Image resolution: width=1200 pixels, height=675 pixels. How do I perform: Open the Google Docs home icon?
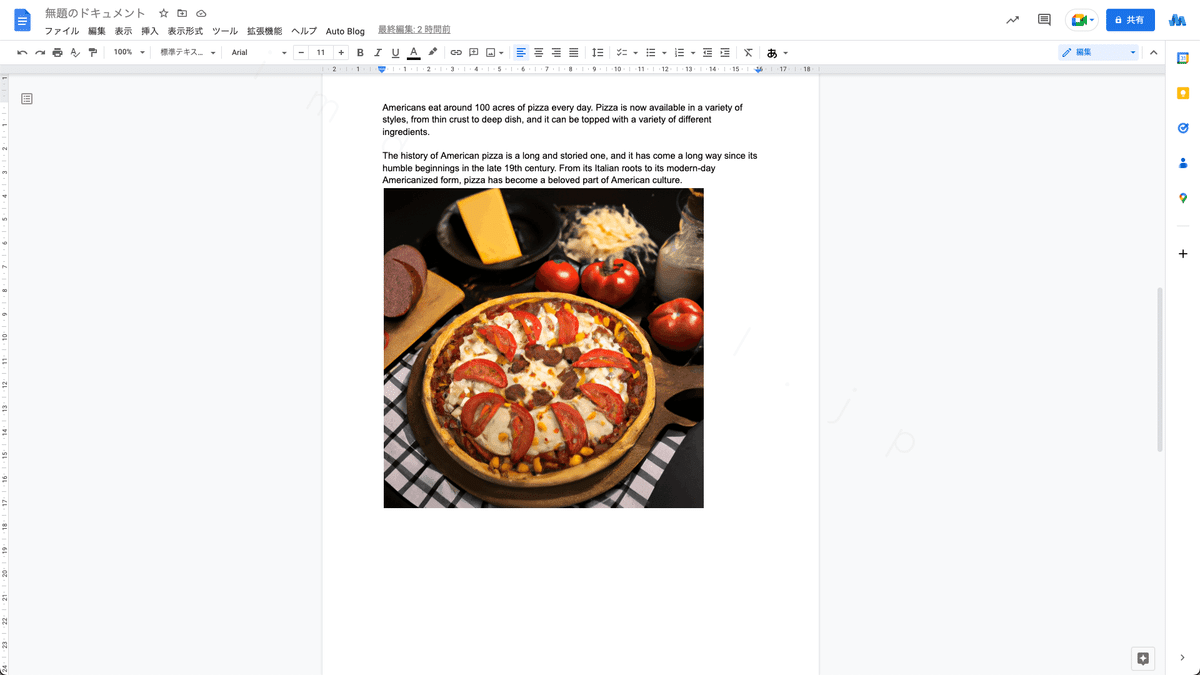(22, 20)
